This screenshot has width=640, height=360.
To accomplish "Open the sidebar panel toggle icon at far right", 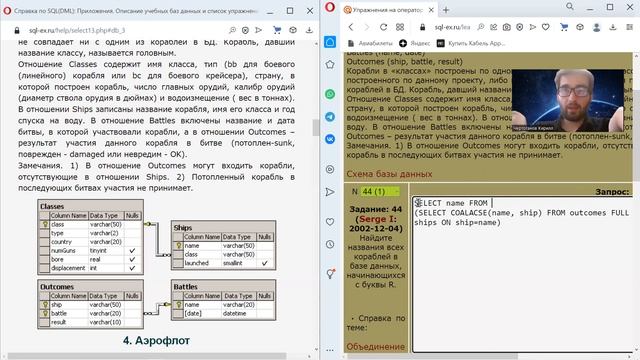I will (629, 27).
